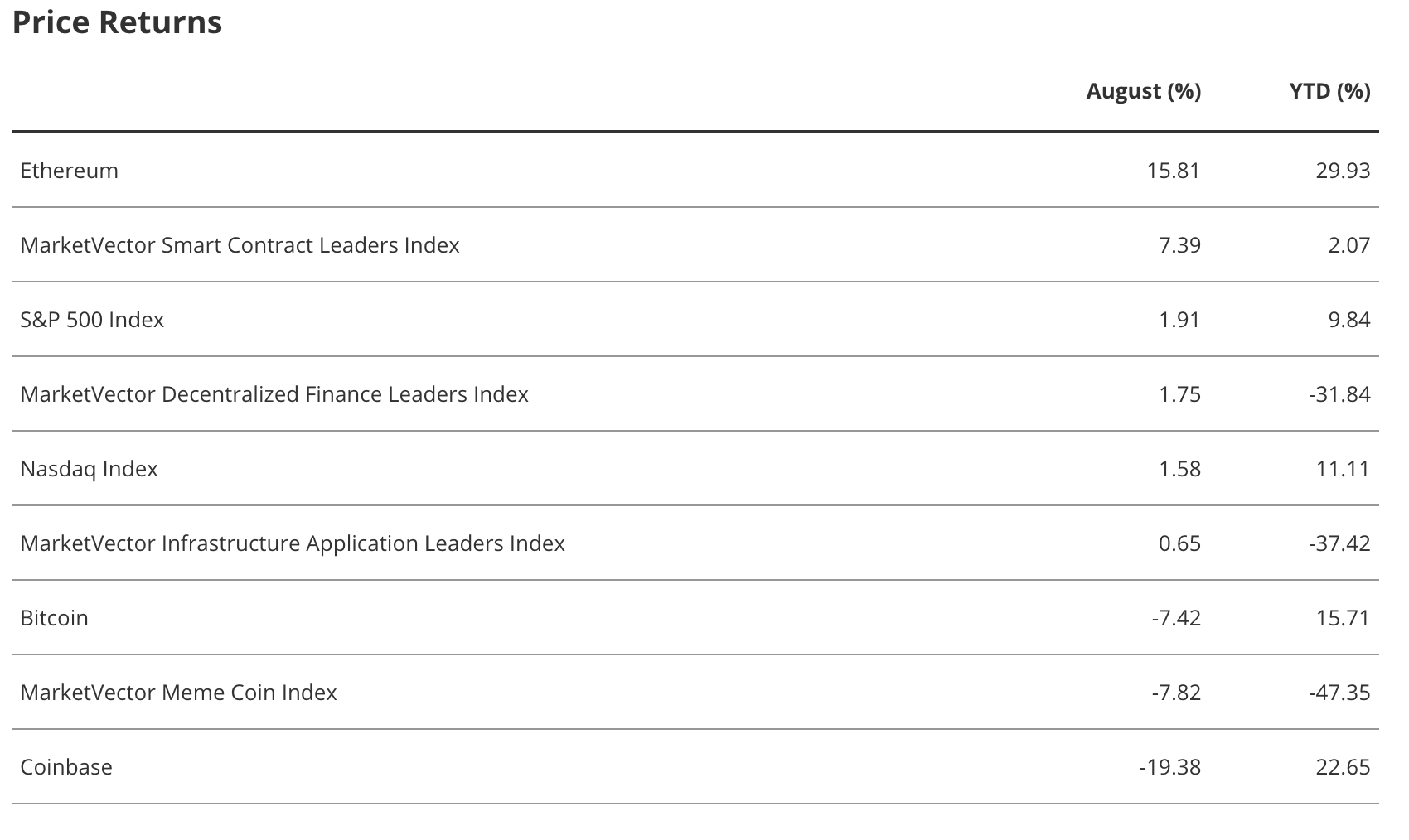Click Coinbase's August return -19.38
This screenshot has width=1409, height=840.
pyautogui.click(x=1169, y=767)
